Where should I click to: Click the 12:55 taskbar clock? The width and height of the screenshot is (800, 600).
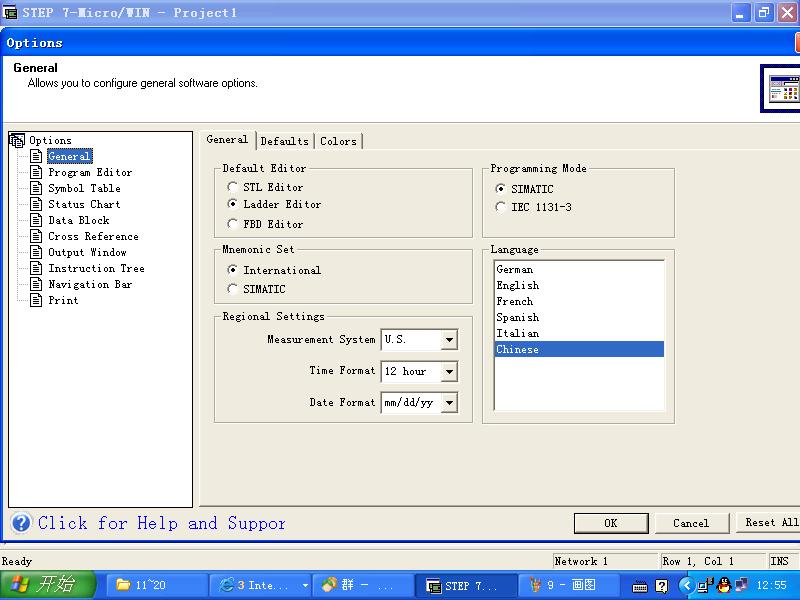tap(771, 585)
